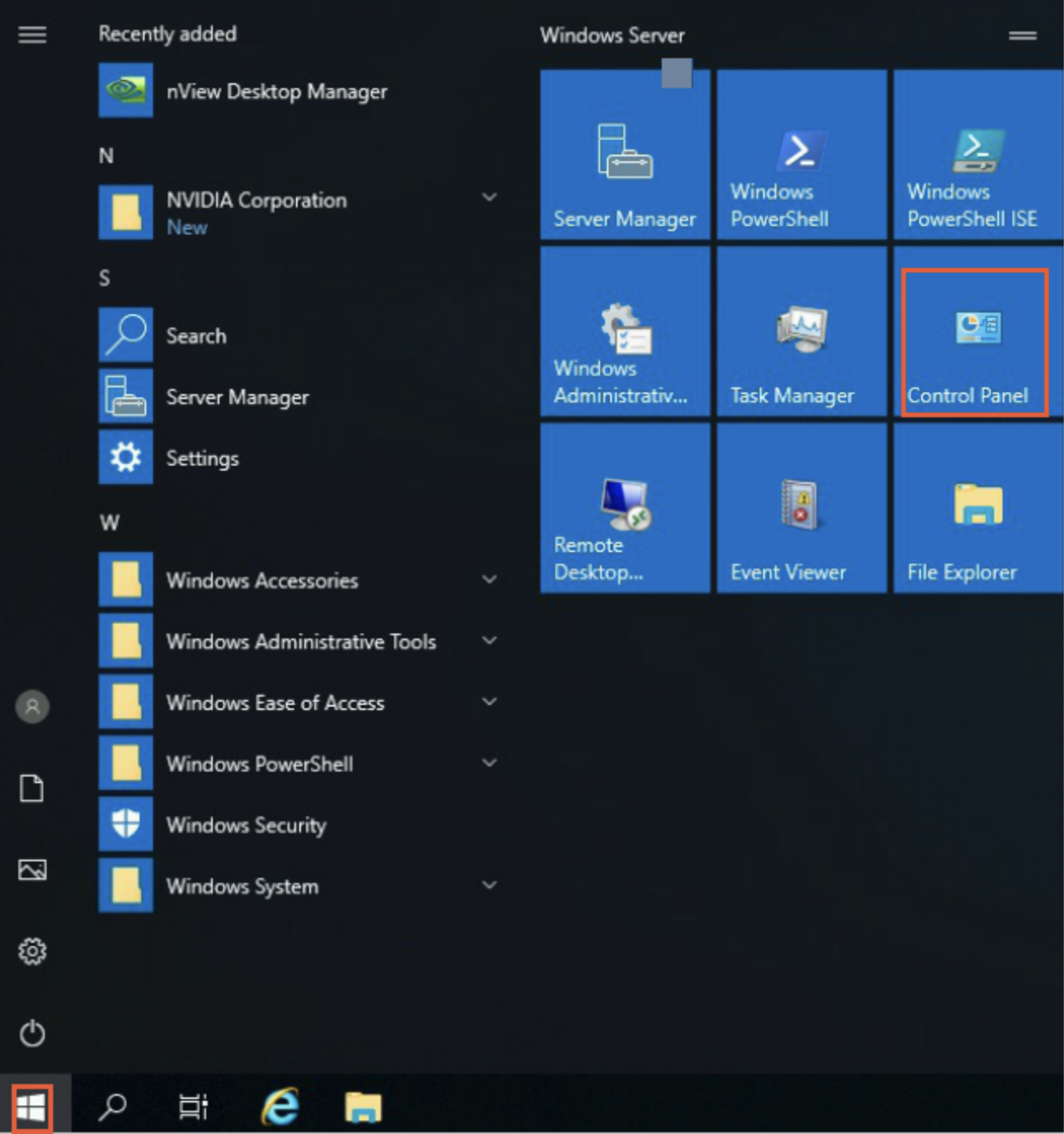Click the "Windows Ease of Access" folder label
The height and width of the screenshot is (1134, 1064).
[276, 703]
